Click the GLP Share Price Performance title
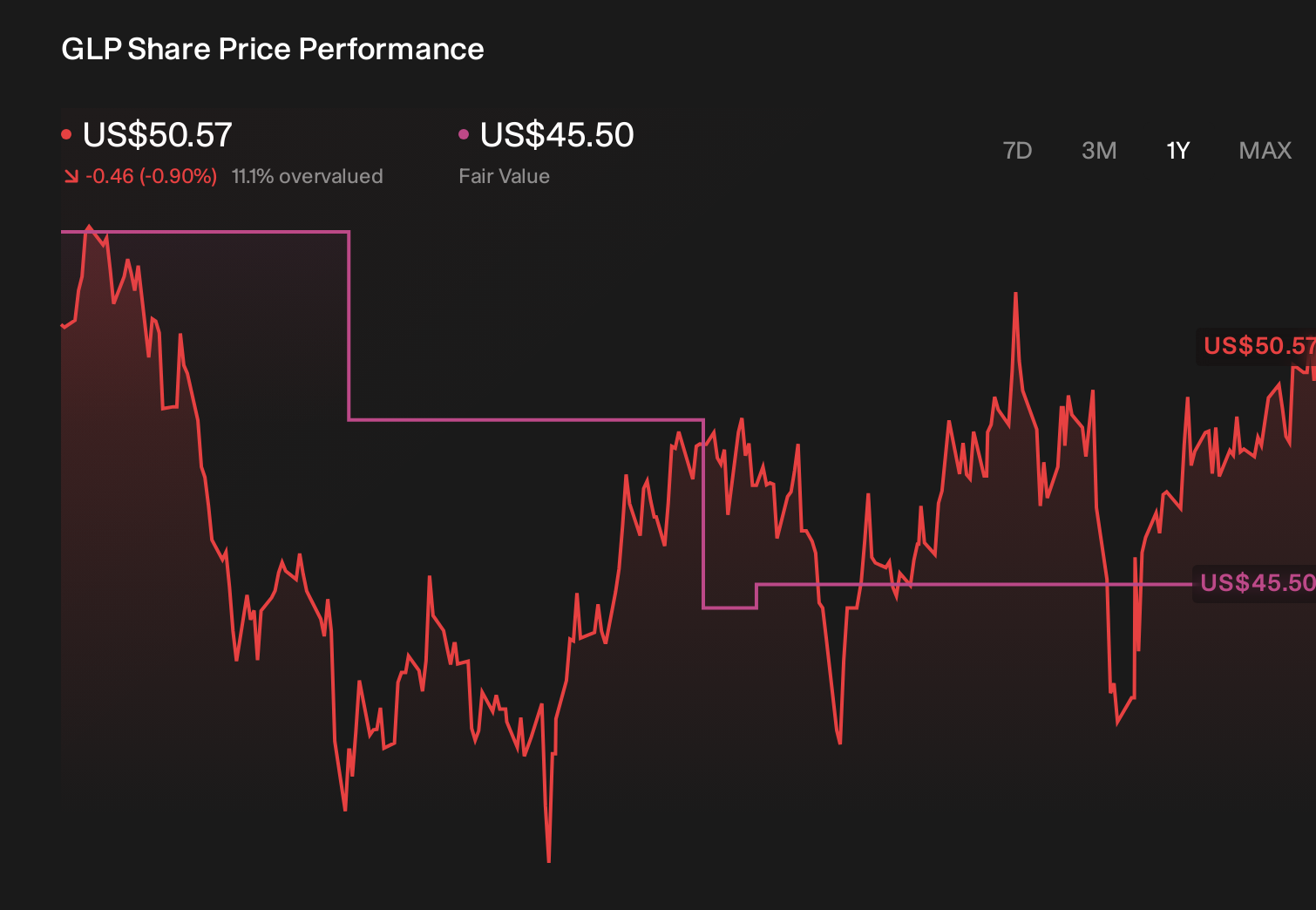The width and height of the screenshot is (1316, 910). coord(273,49)
